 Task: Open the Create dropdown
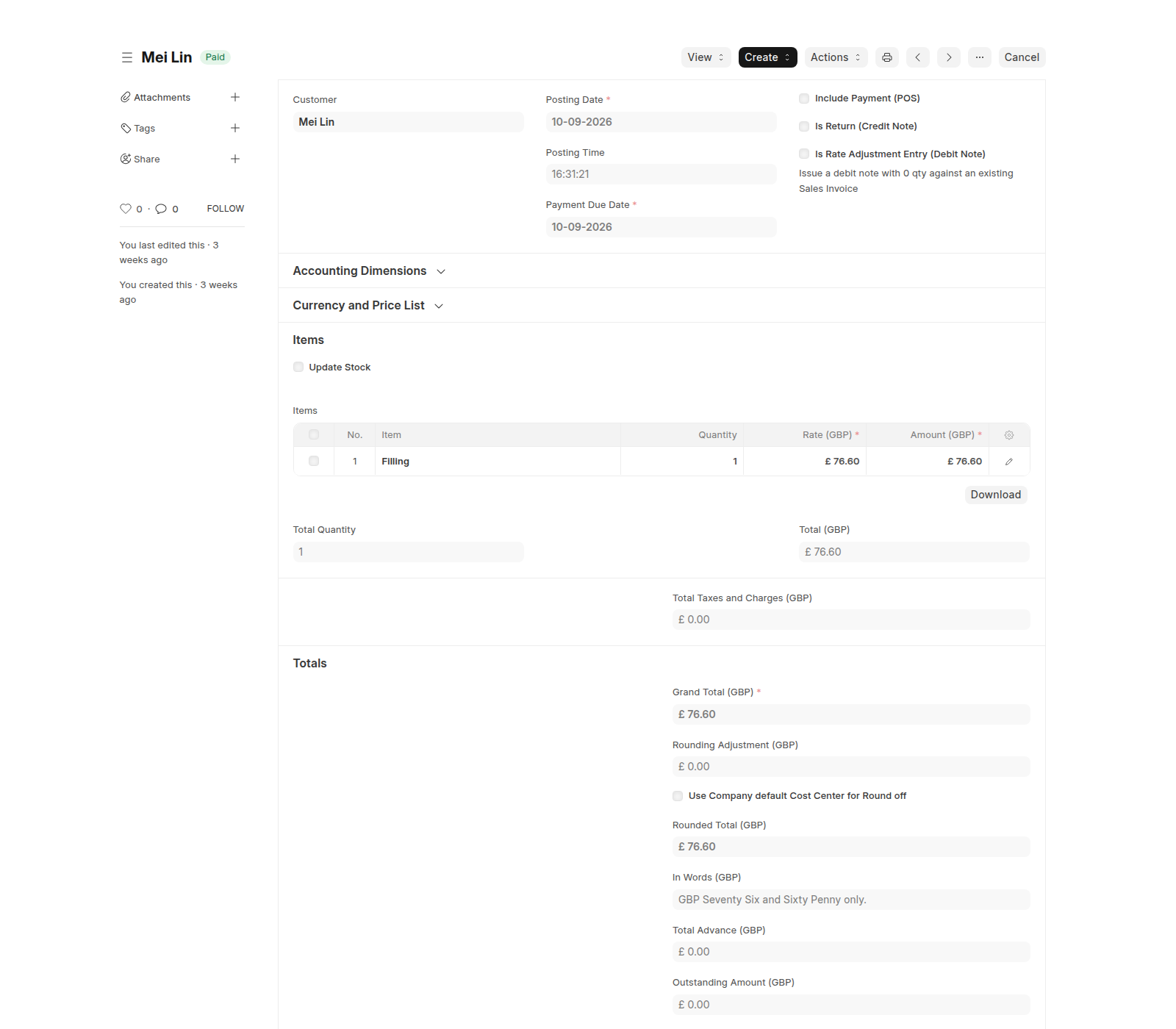767,57
